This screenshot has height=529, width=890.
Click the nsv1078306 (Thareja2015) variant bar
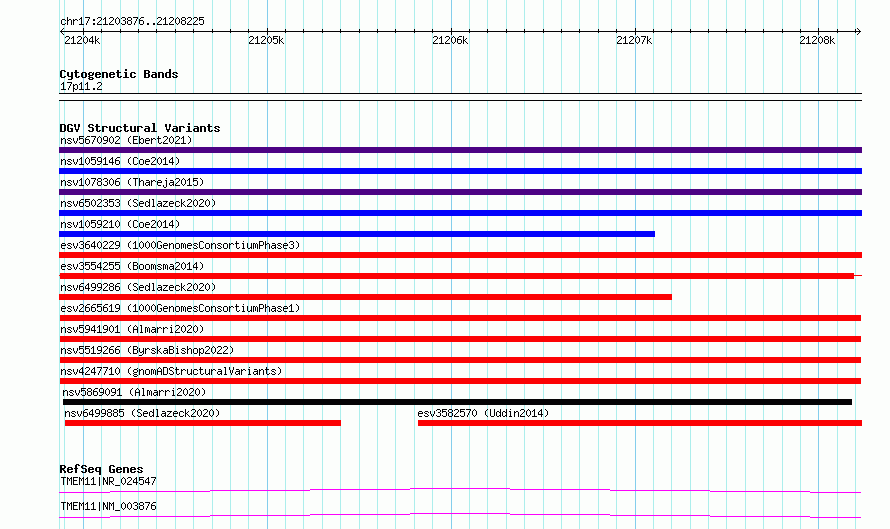pos(460,192)
